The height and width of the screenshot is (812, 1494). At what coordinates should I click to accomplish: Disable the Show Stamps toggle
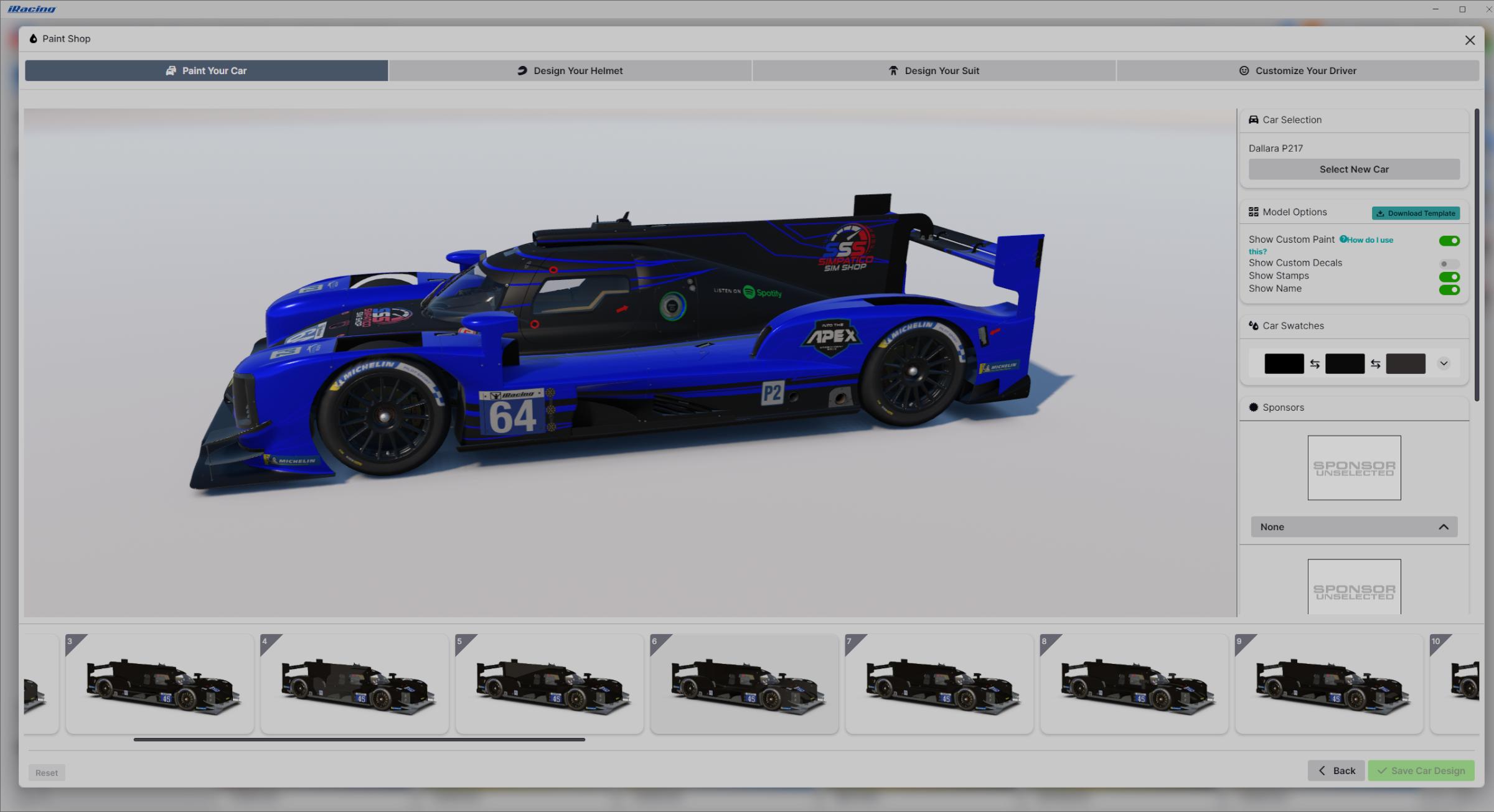(1450, 276)
